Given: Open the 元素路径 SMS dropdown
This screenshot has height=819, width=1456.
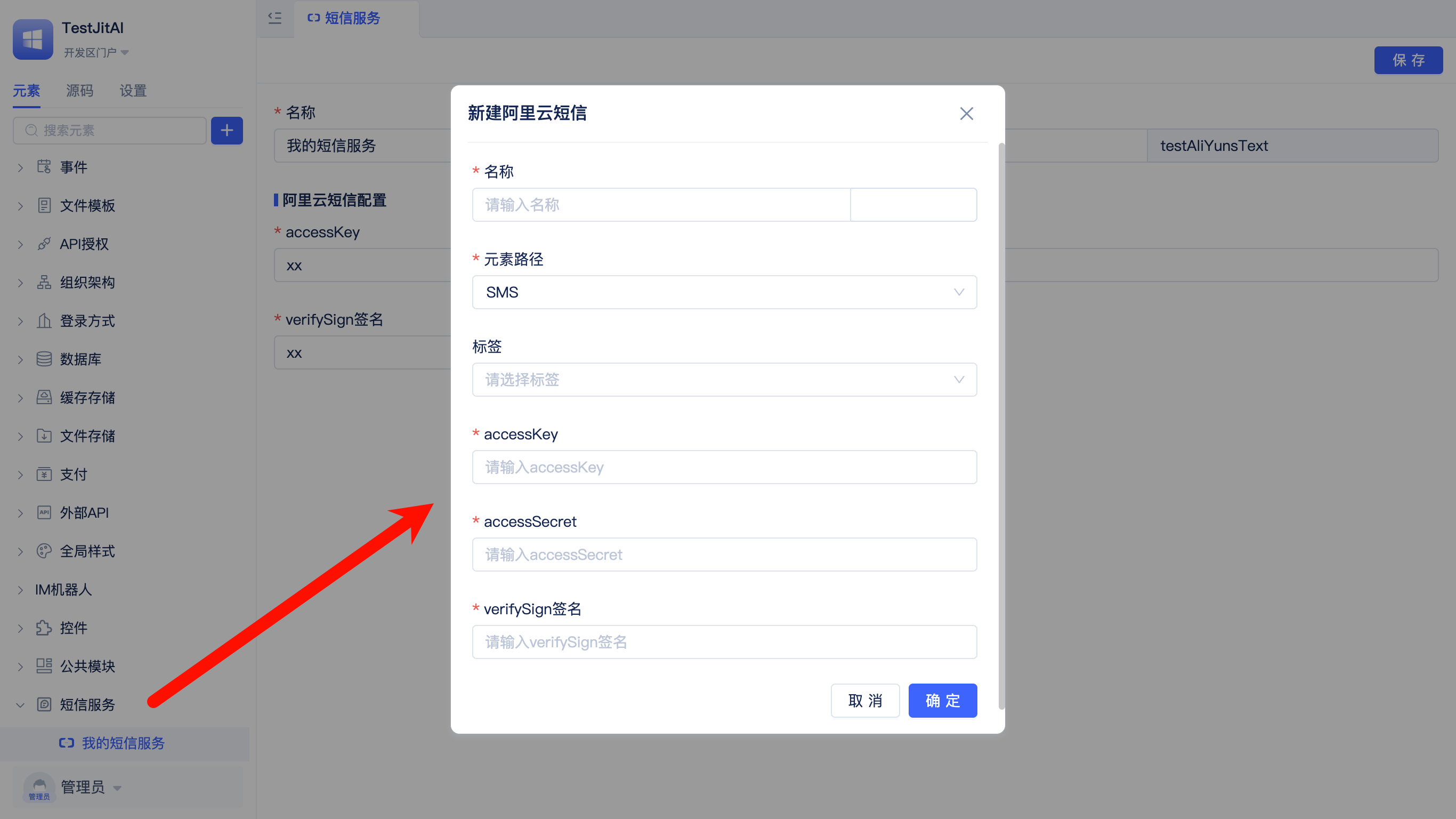Looking at the screenshot, I should pyautogui.click(x=725, y=292).
